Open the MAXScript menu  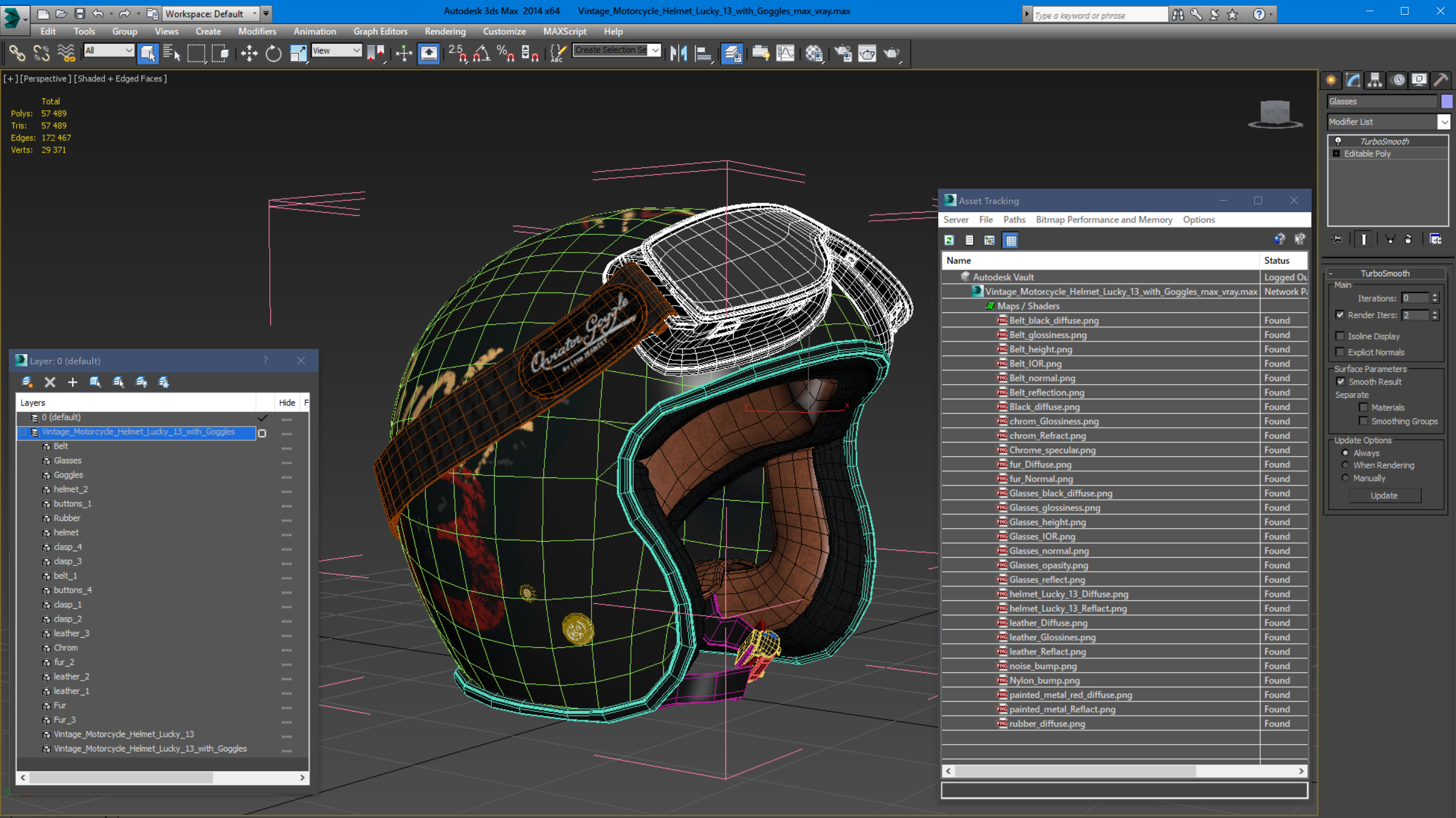pyautogui.click(x=565, y=32)
